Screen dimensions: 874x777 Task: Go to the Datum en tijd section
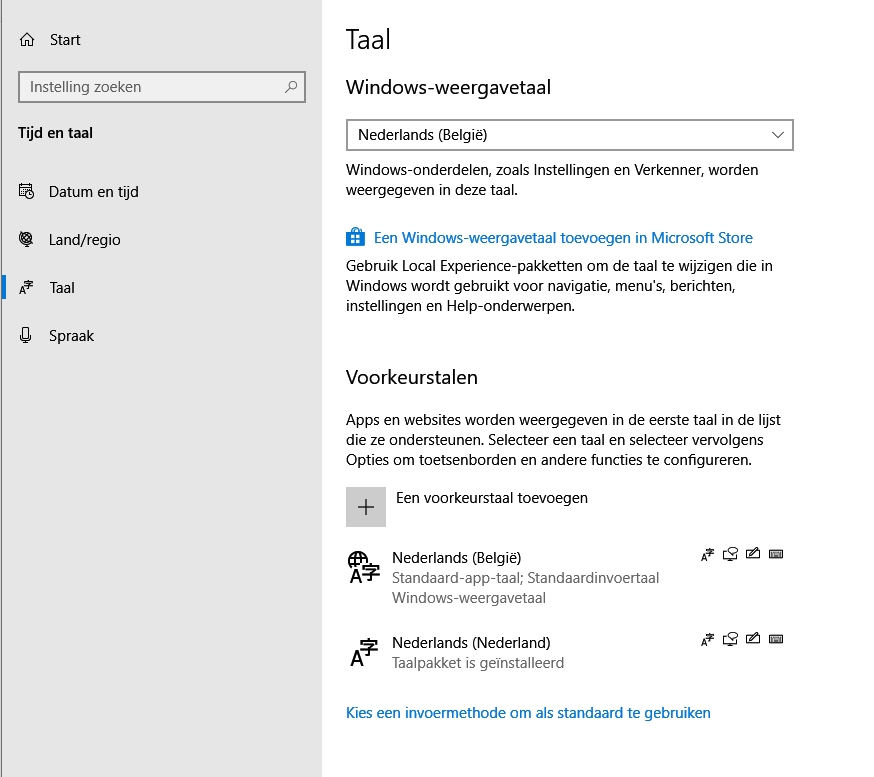tap(93, 192)
